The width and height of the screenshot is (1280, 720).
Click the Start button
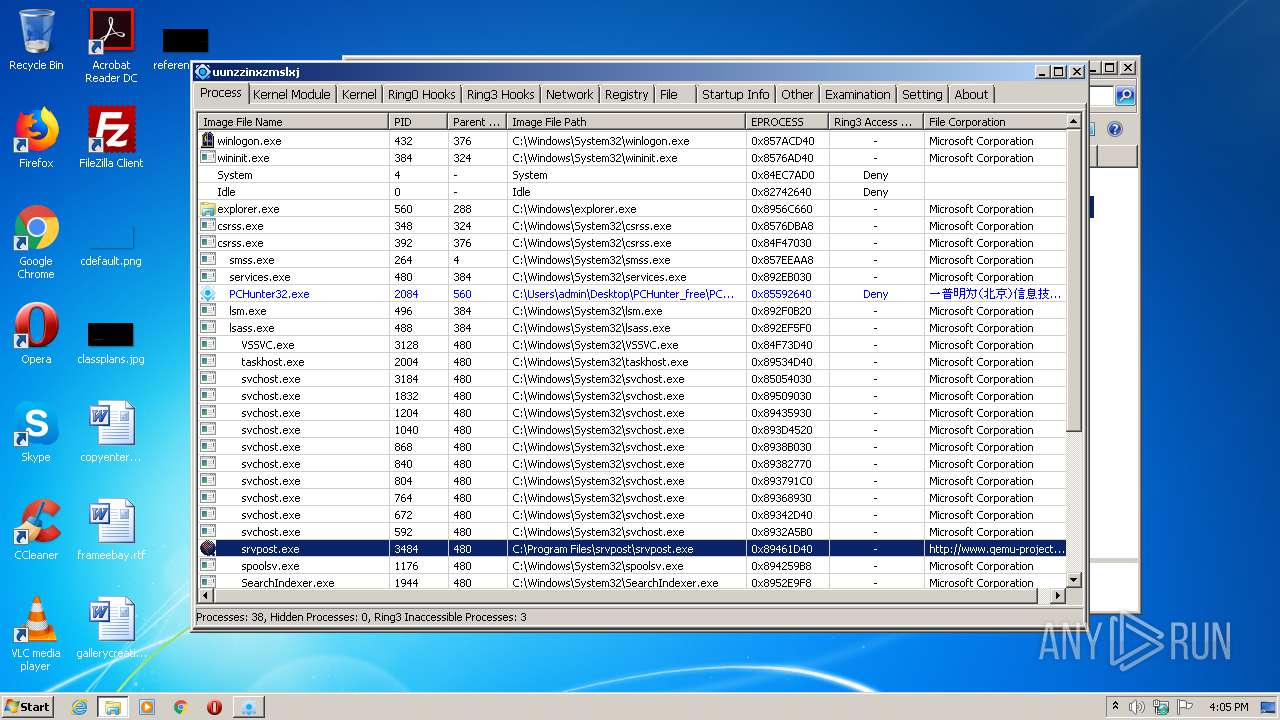[x=27, y=707]
